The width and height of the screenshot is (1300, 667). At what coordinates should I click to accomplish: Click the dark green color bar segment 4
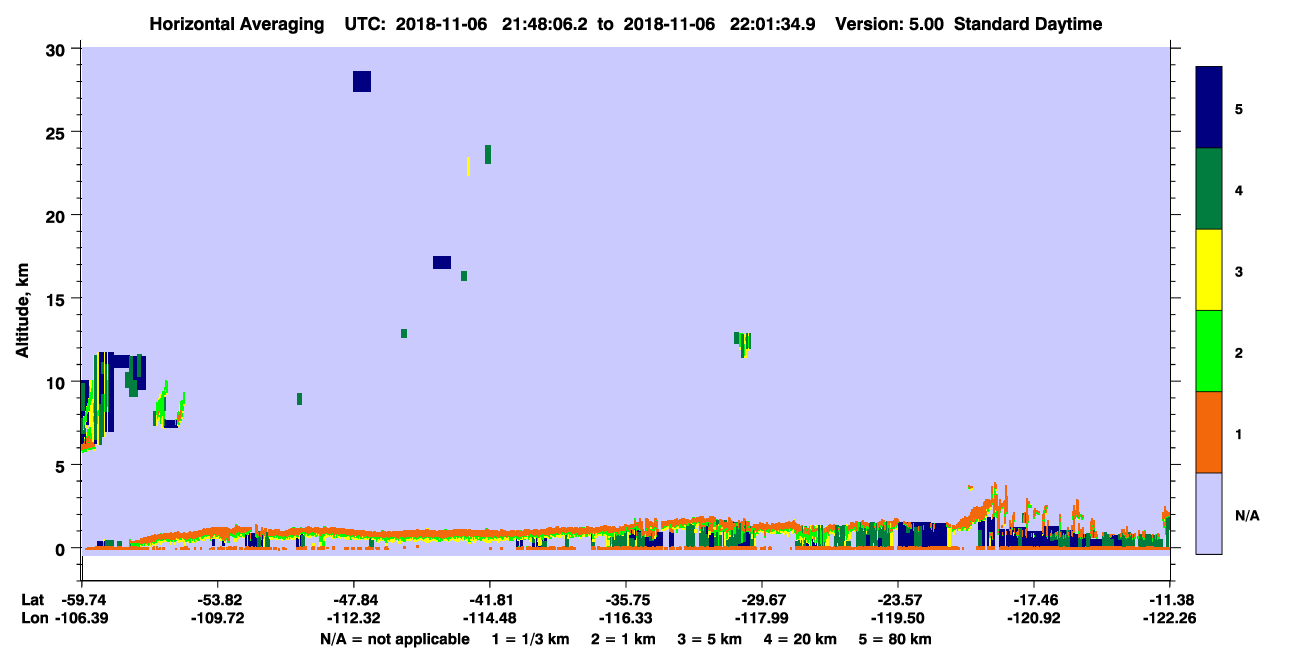pos(1209,189)
